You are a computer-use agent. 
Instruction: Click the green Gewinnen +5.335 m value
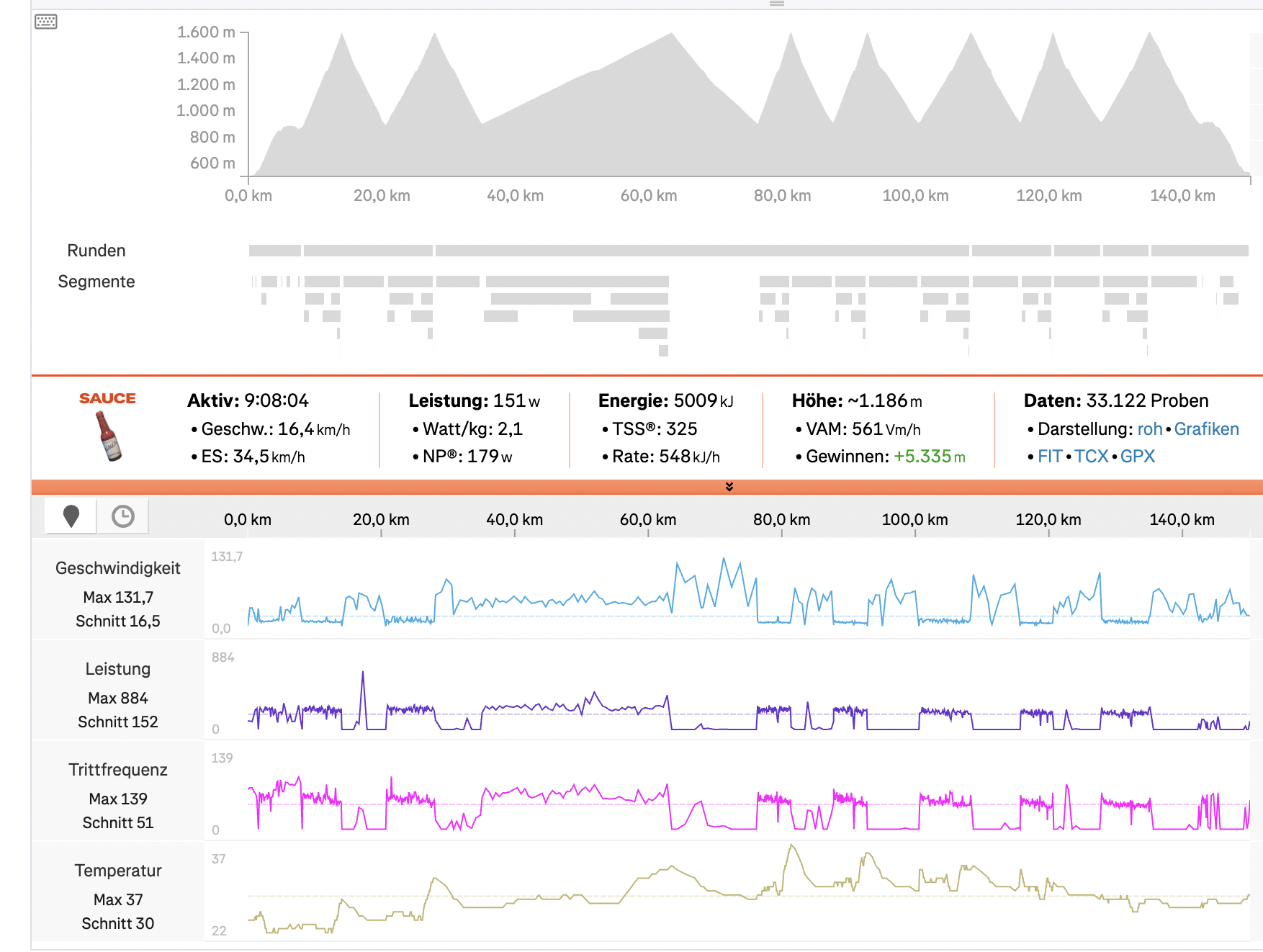pos(929,457)
